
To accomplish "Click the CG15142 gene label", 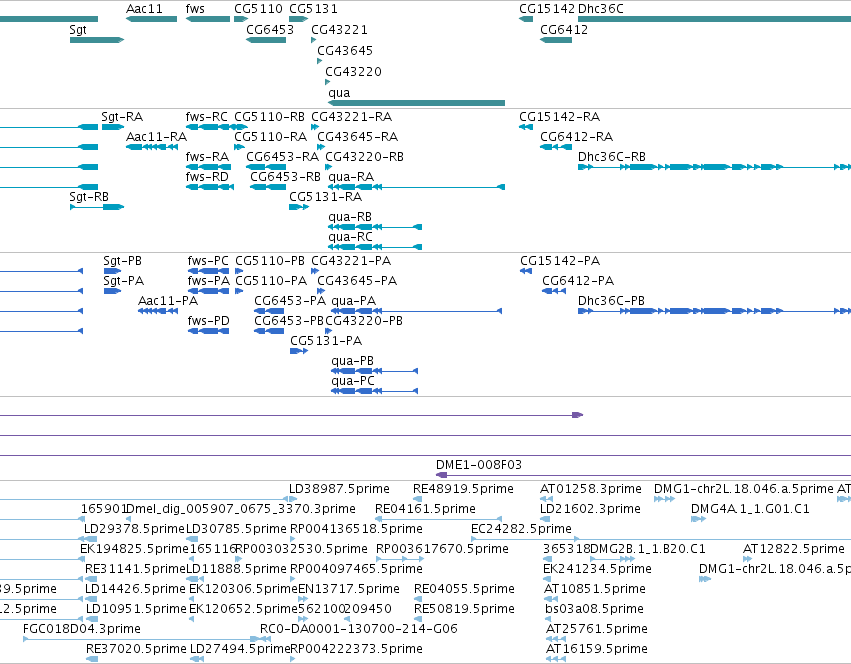I will pos(547,9).
